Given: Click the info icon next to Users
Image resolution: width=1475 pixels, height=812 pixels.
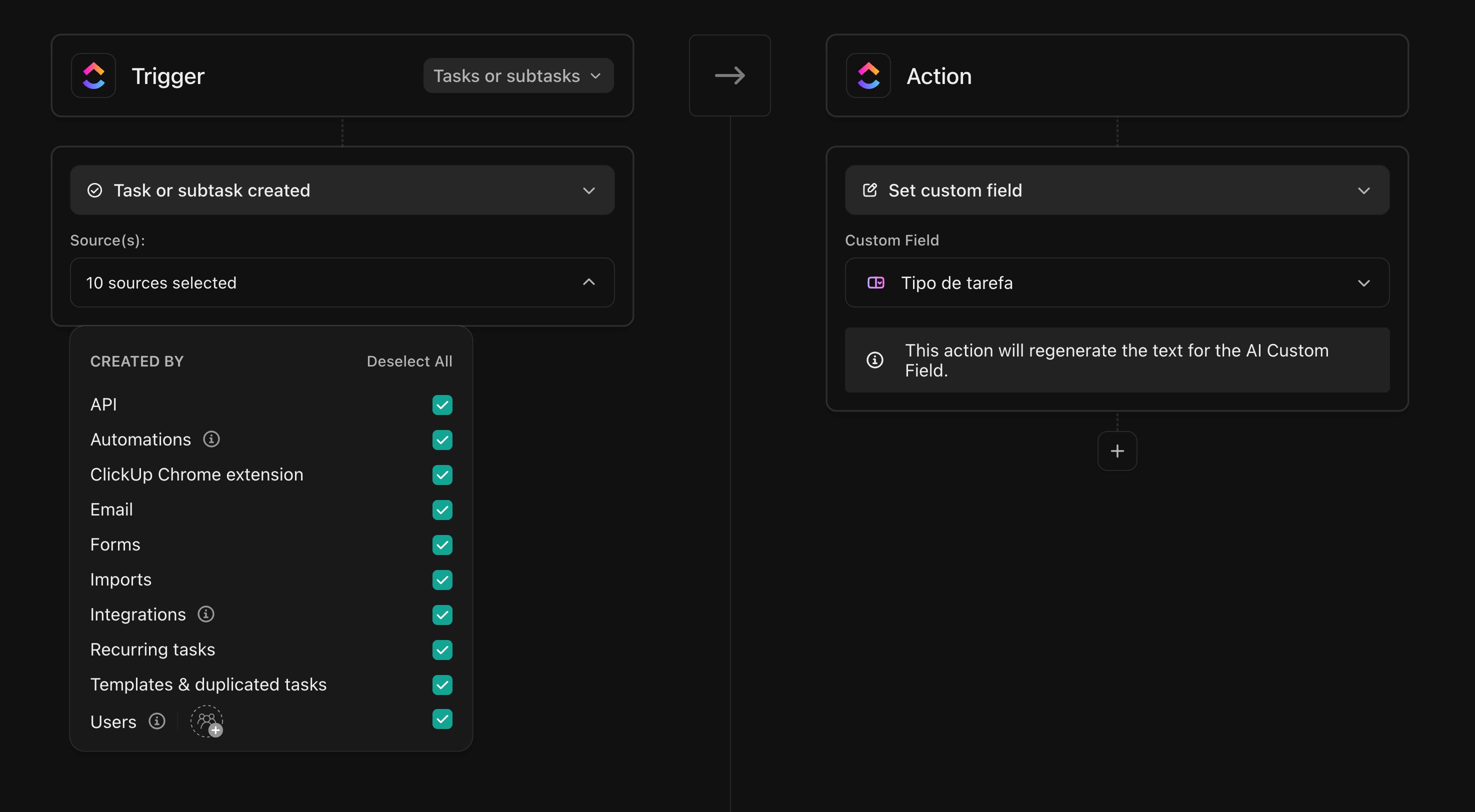Looking at the screenshot, I should click(157, 721).
